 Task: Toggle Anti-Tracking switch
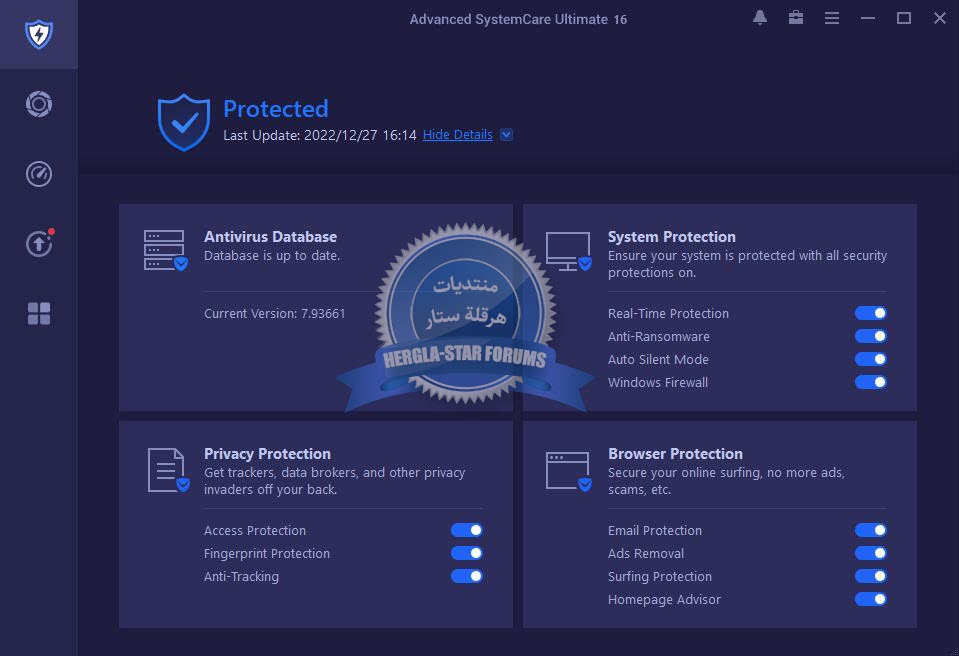tap(467, 576)
